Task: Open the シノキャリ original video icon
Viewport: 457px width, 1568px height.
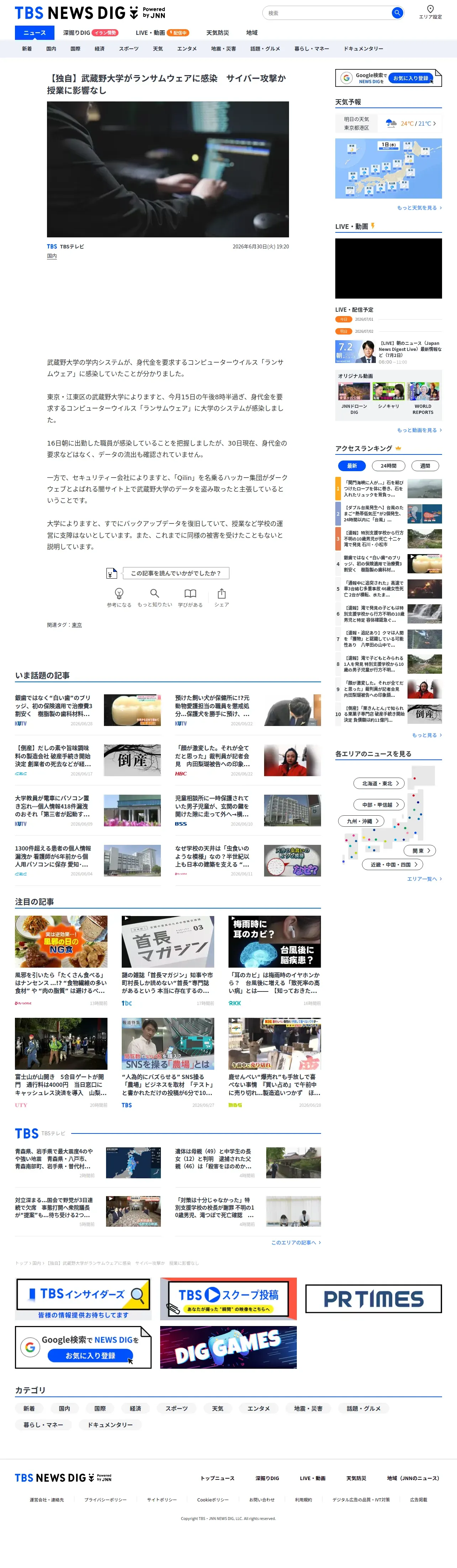Action: (389, 391)
